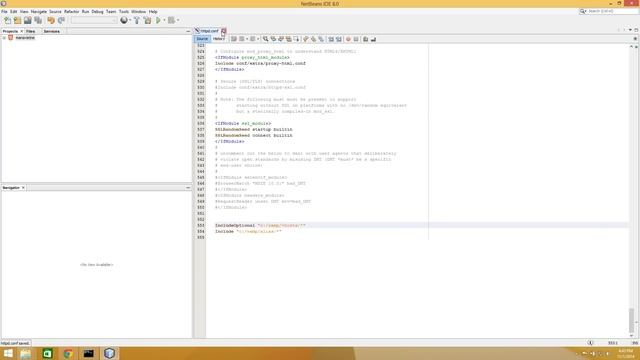Click the globe browser icon in main toolbar
Image resolution: width=640 pixels, height=360 pixels.
pyautogui.click(x=124, y=20)
